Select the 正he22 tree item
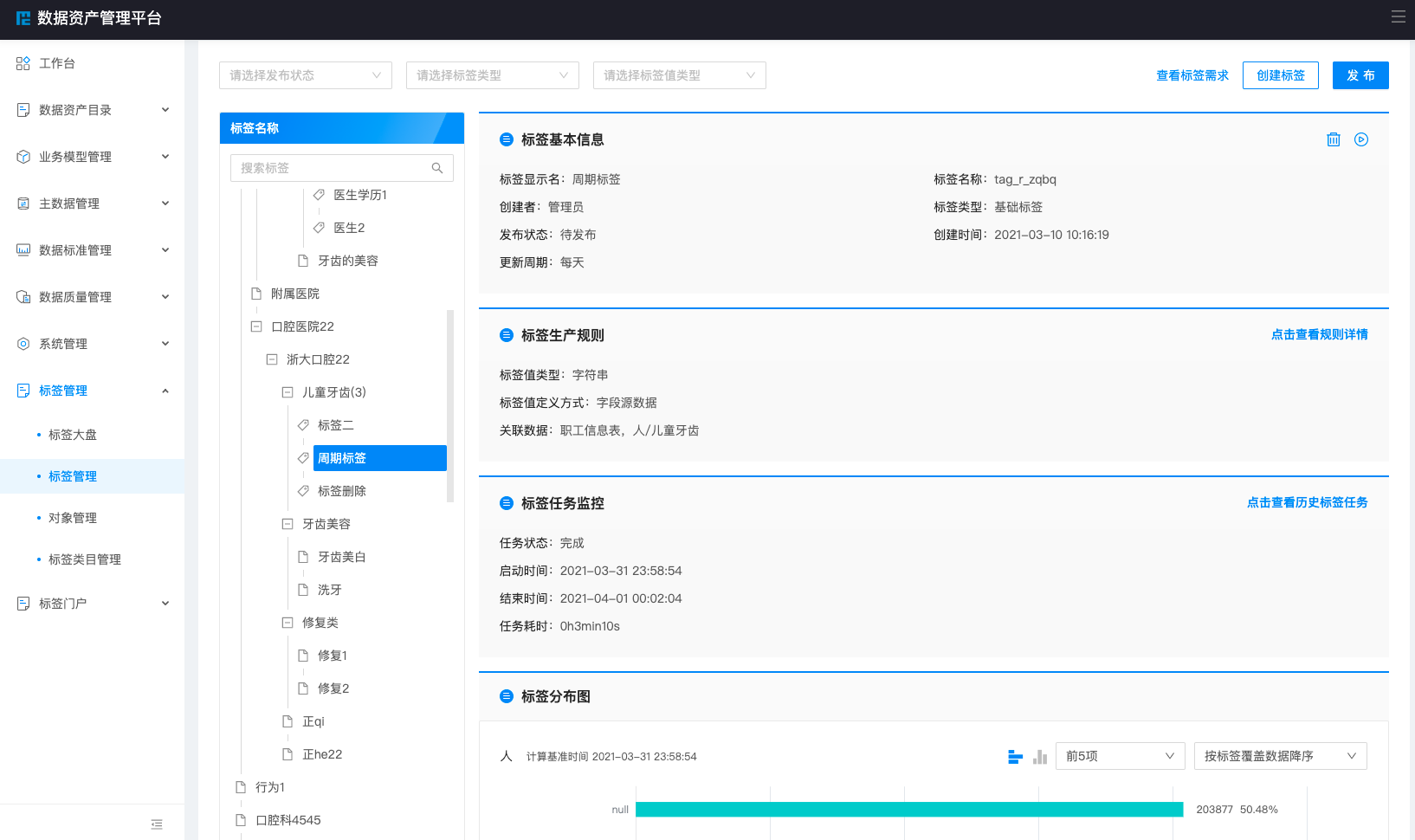The height and width of the screenshot is (840, 1415). [322, 754]
